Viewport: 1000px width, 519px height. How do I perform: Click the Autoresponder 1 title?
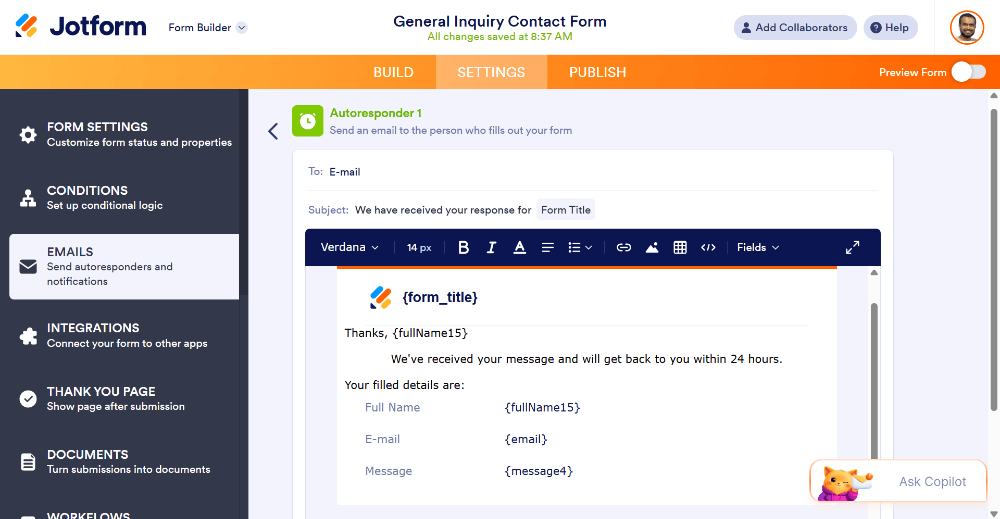pos(376,113)
